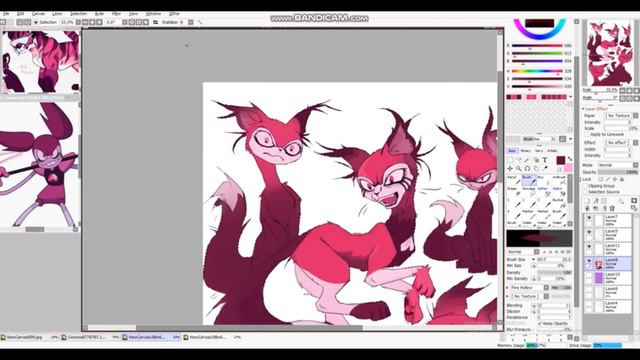Toggle visibility of Layer11
Image resolution: width=640 pixels, height=360 pixels.
click(589, 247)
